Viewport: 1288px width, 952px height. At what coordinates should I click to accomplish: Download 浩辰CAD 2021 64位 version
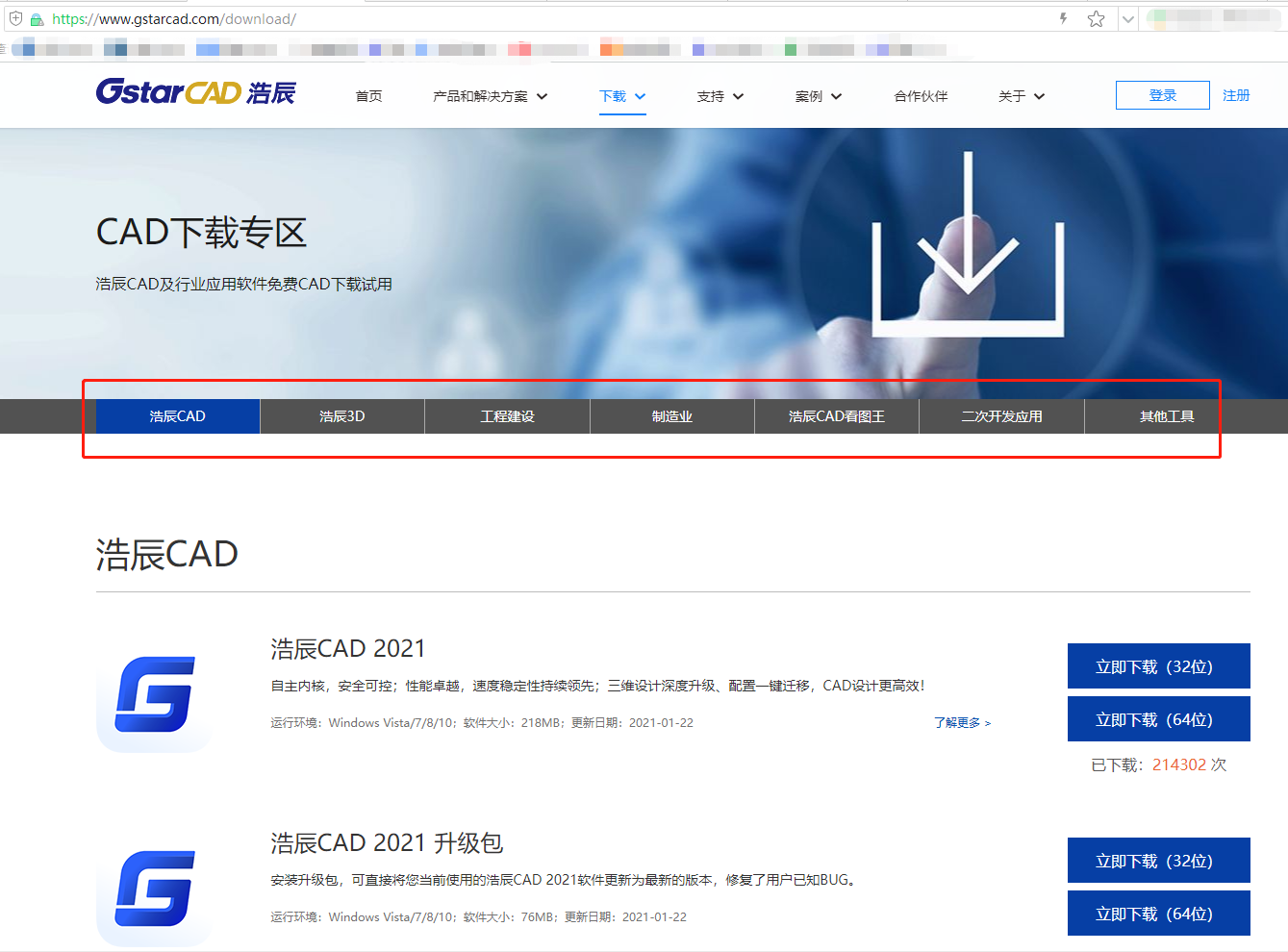1159,719
